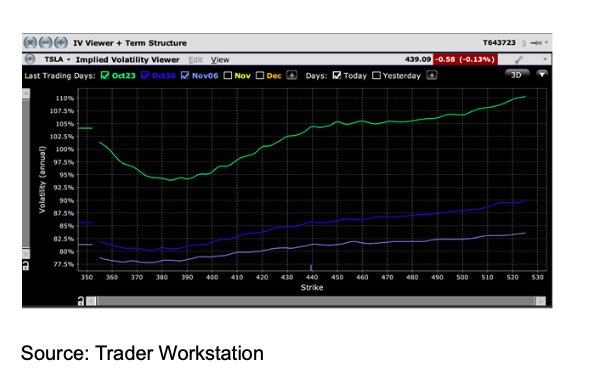The width and height of the screenshot is (595, 392).
Task: Open the View menu
Action: (x=220, y=60)
